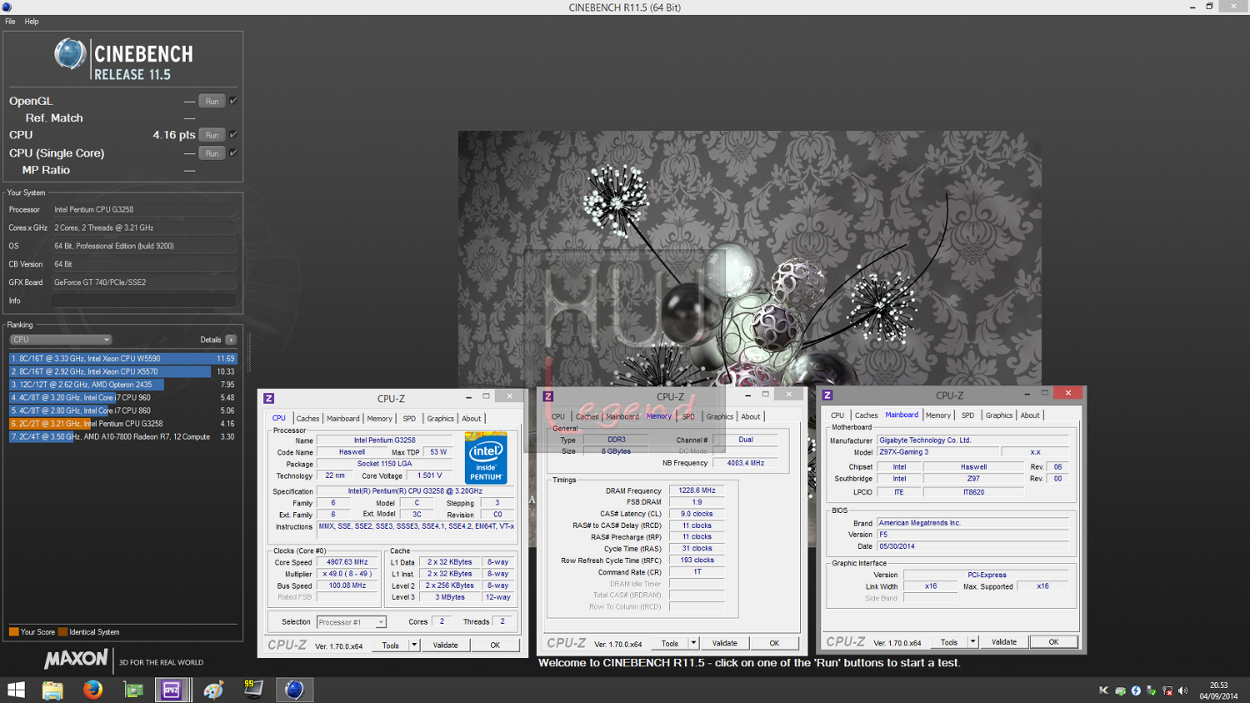Open Memory tab in left CPU-Z window
1250x703 pixels.
click(x=380, y=419)
